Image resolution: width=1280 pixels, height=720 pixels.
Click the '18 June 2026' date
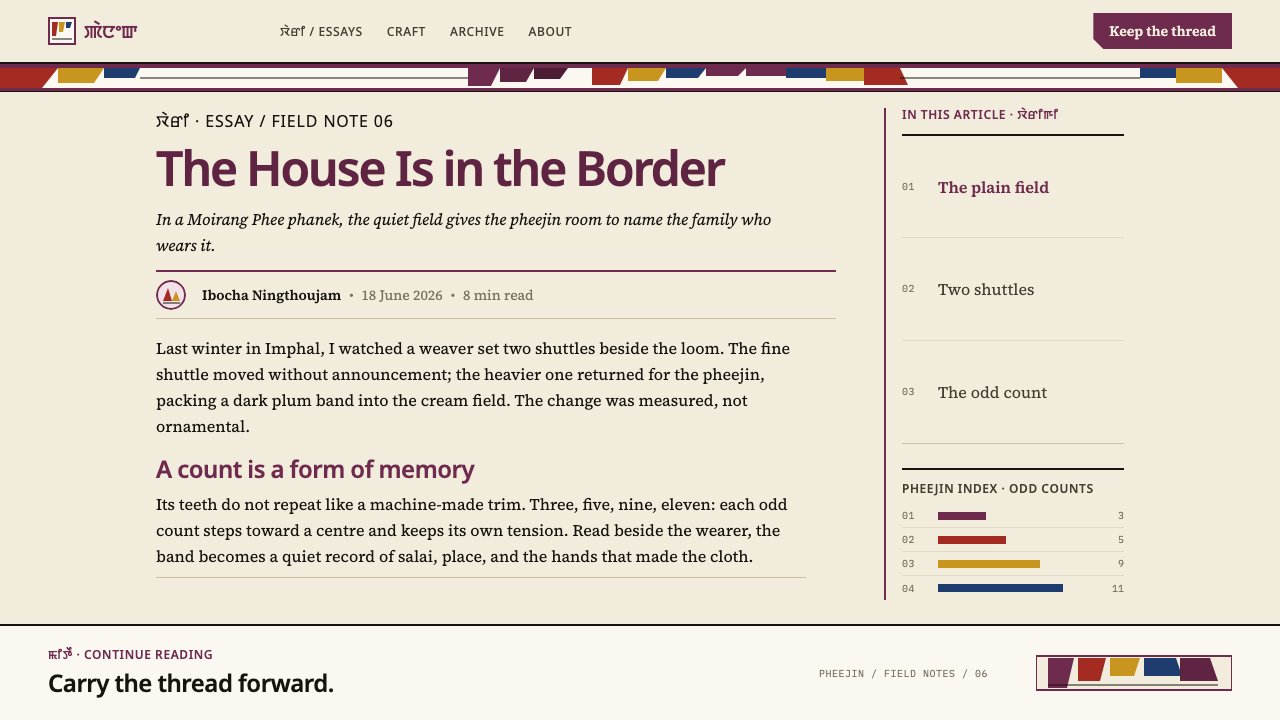coord(402,295)
